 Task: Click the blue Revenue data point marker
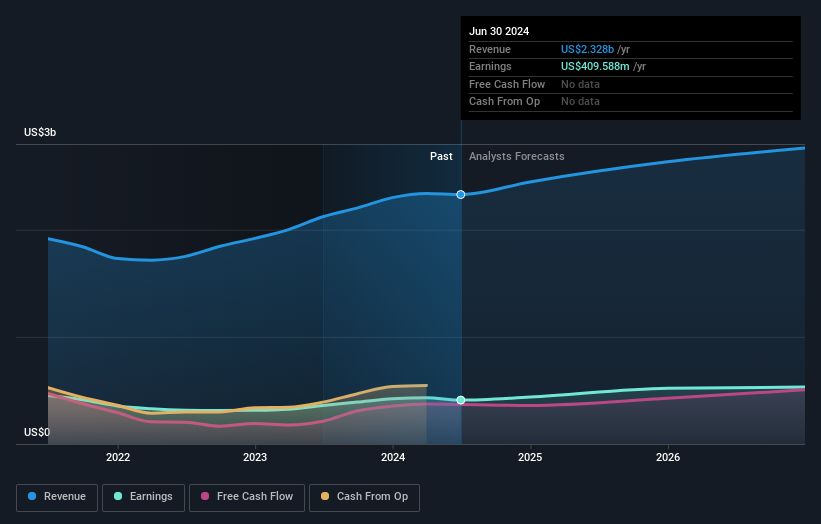[461, 195]
